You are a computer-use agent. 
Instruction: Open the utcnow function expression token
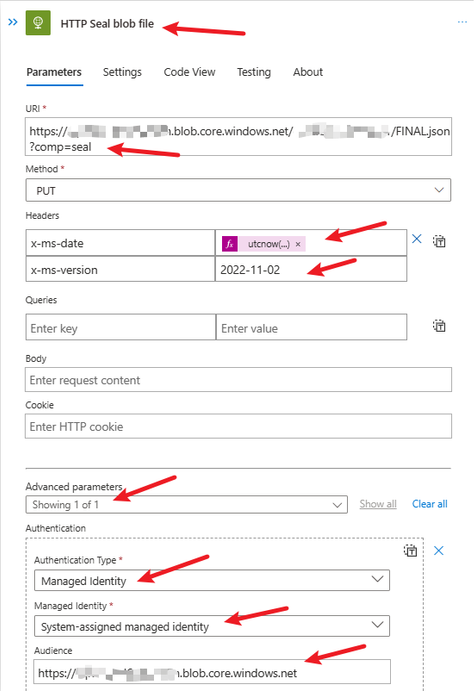(263, 244)
